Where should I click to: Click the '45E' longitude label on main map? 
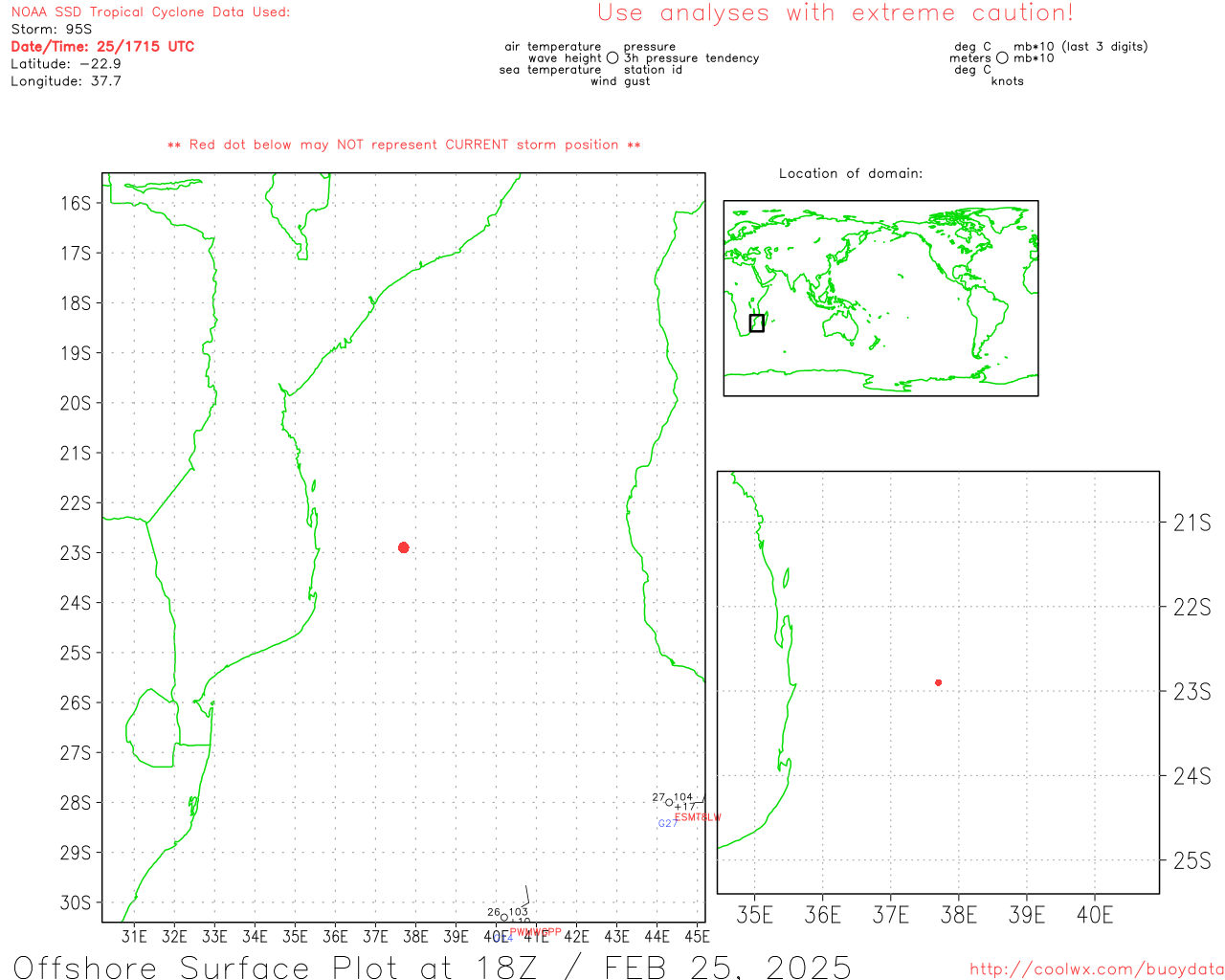coord(697,936)
